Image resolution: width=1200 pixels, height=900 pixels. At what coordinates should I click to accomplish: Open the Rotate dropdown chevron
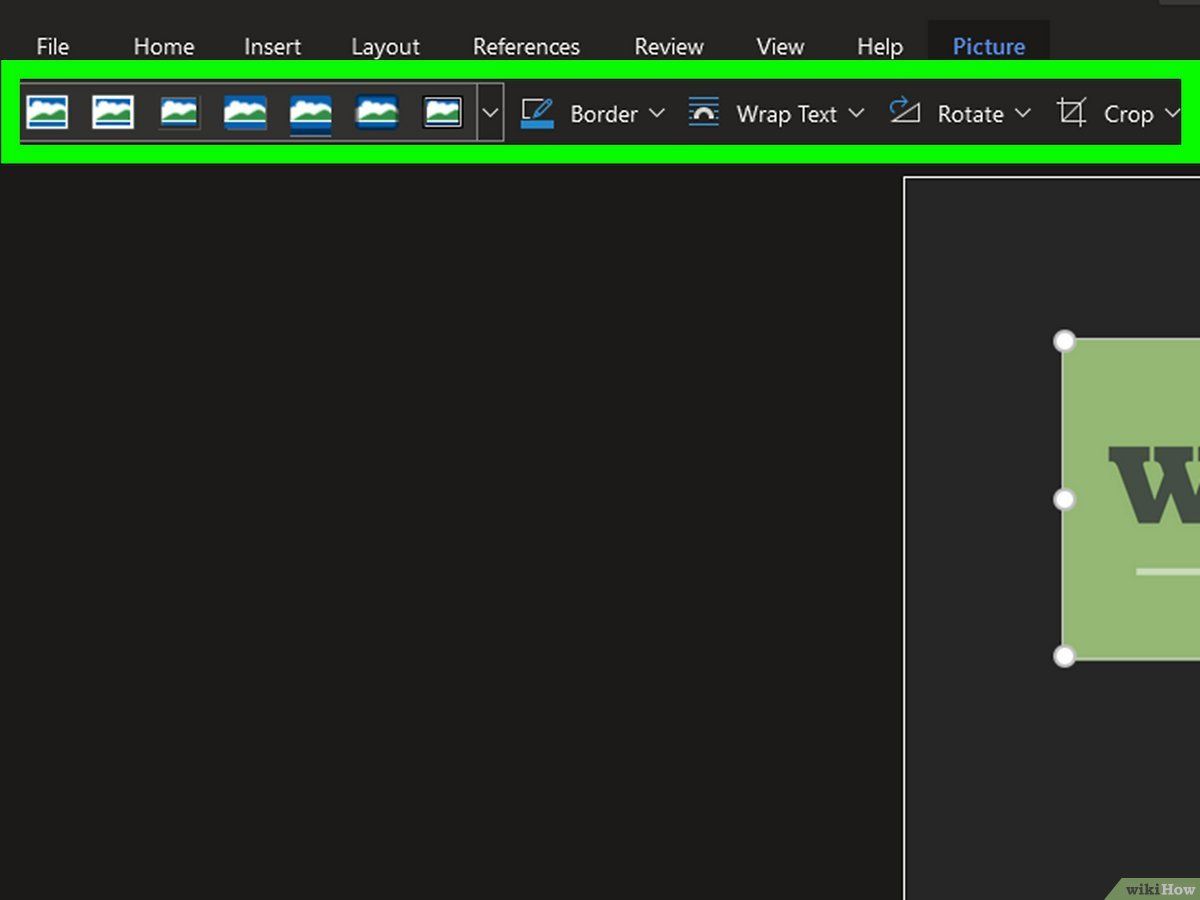pyautogui.click(x=1022, y=113)
